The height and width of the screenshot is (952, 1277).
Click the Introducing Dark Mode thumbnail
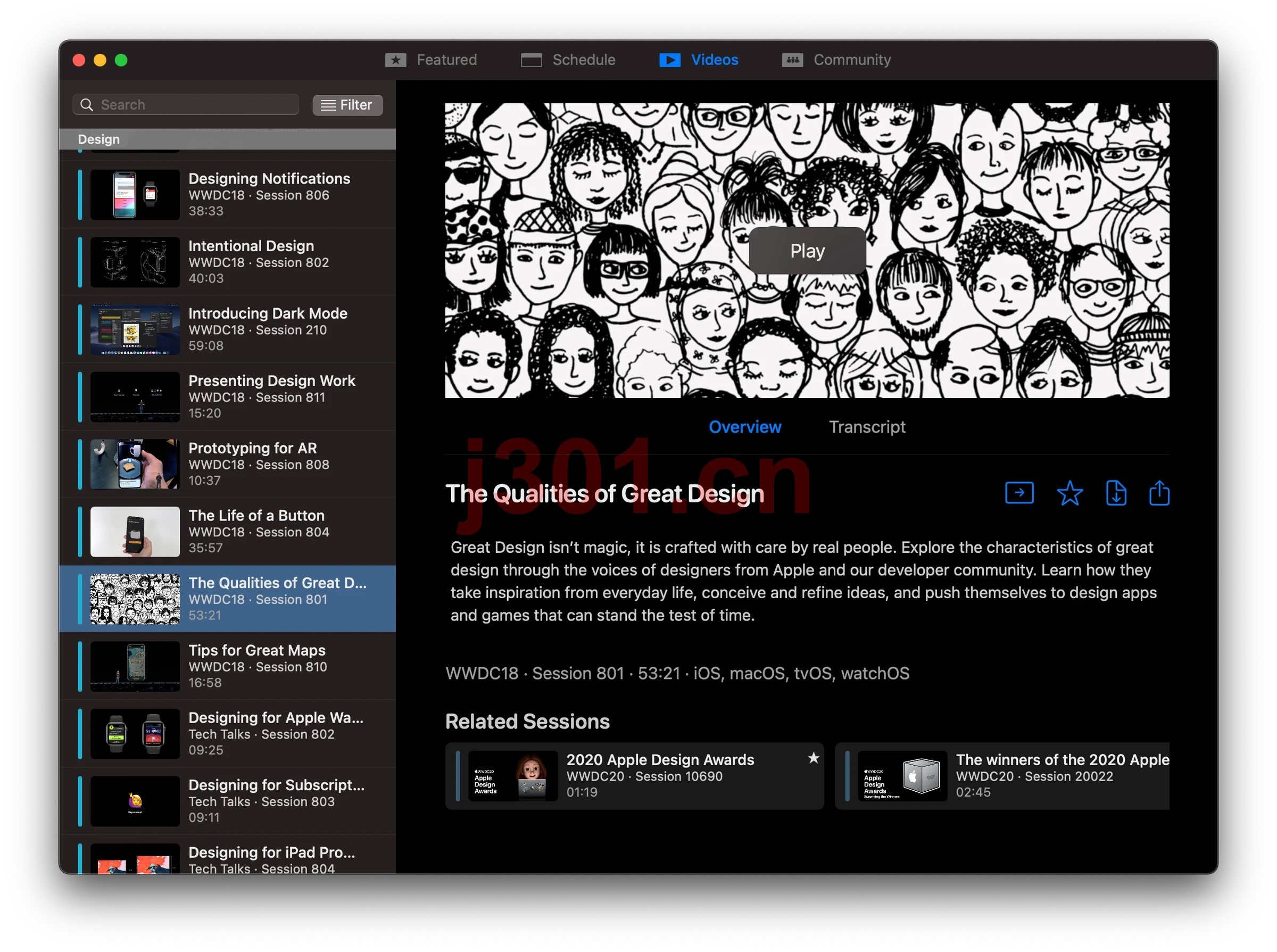click(x=135, y=329)
